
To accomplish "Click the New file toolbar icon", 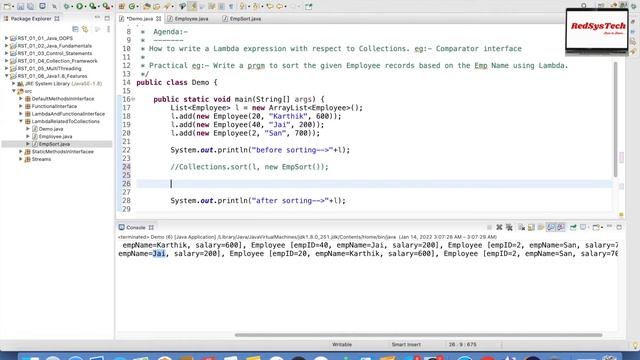I will click(x=7, y=6).
